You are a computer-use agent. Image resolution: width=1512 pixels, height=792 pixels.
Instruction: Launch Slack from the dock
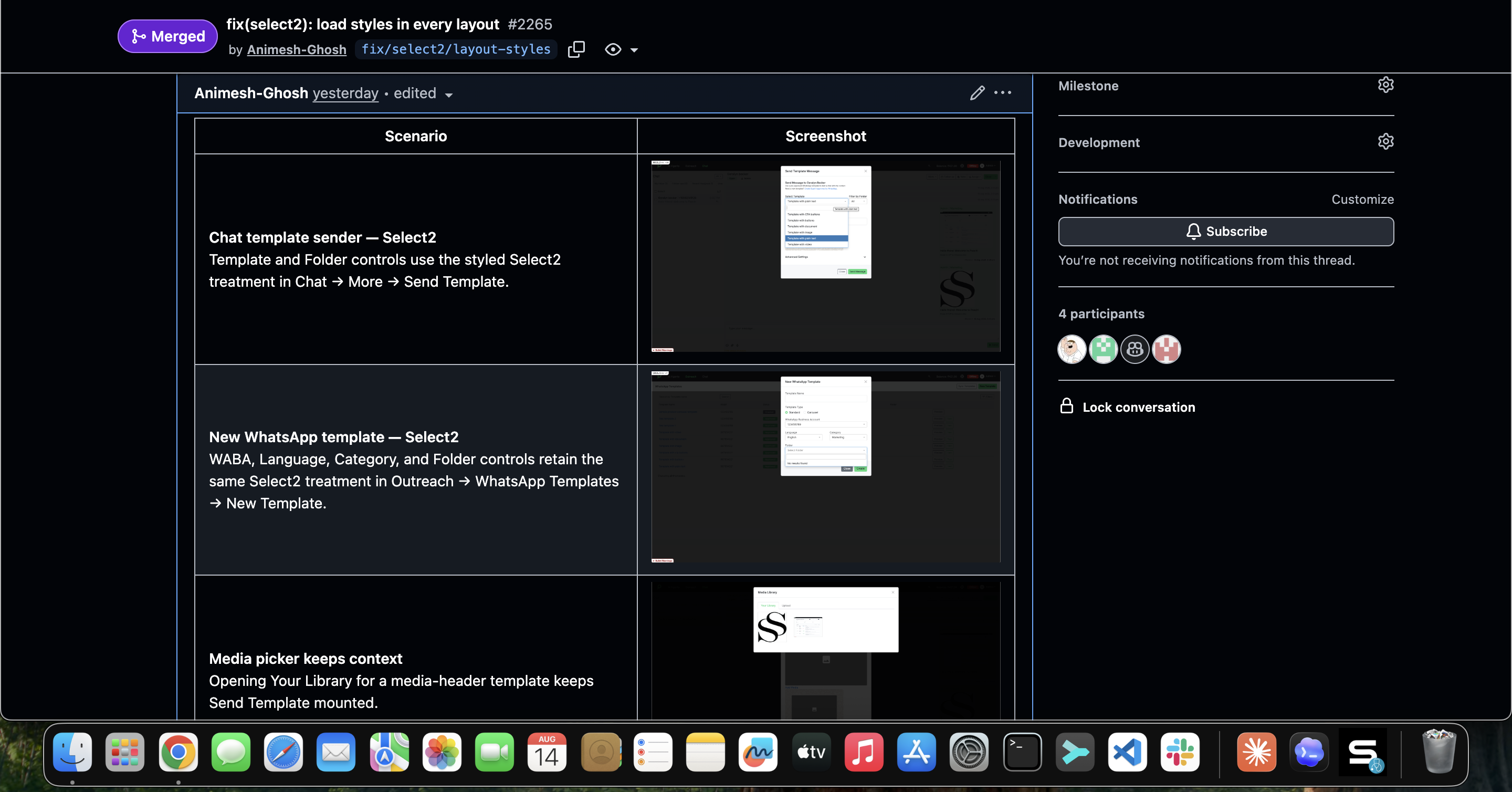[x=1180, y=752]
